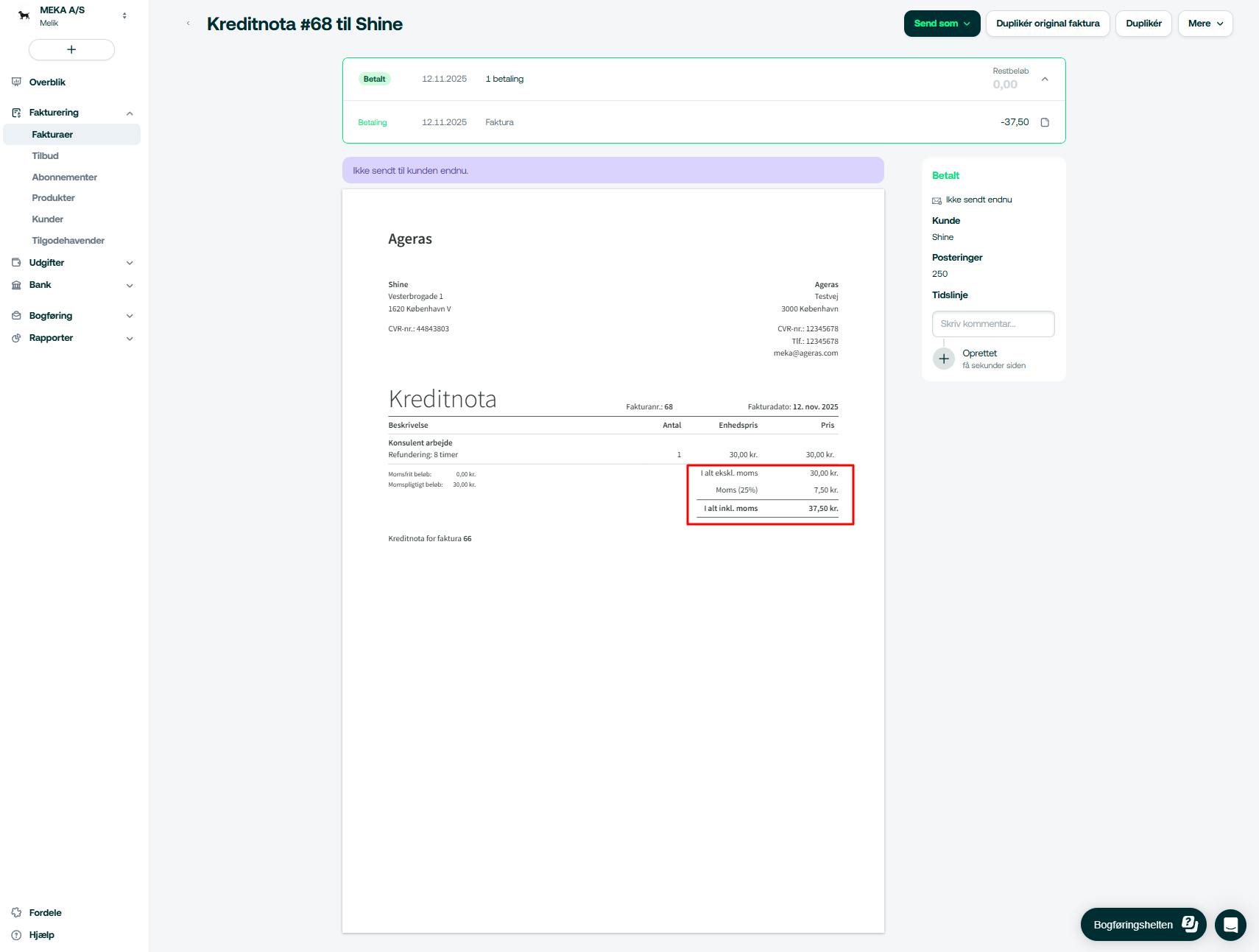Click the Hjælp question mark icon
This screenshot has width=1259, height=952.
tap(16, 935)
